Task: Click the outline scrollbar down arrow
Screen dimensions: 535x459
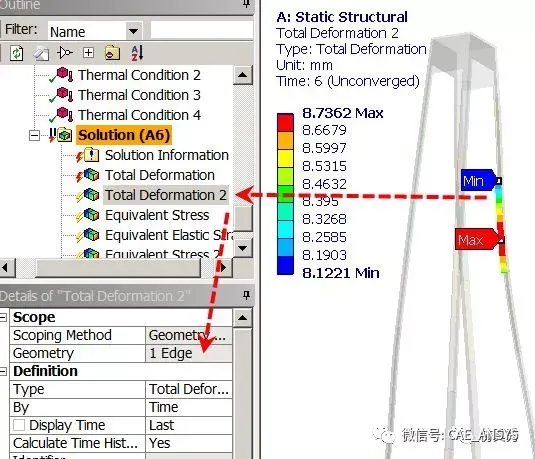Action: tap(243, 248)
